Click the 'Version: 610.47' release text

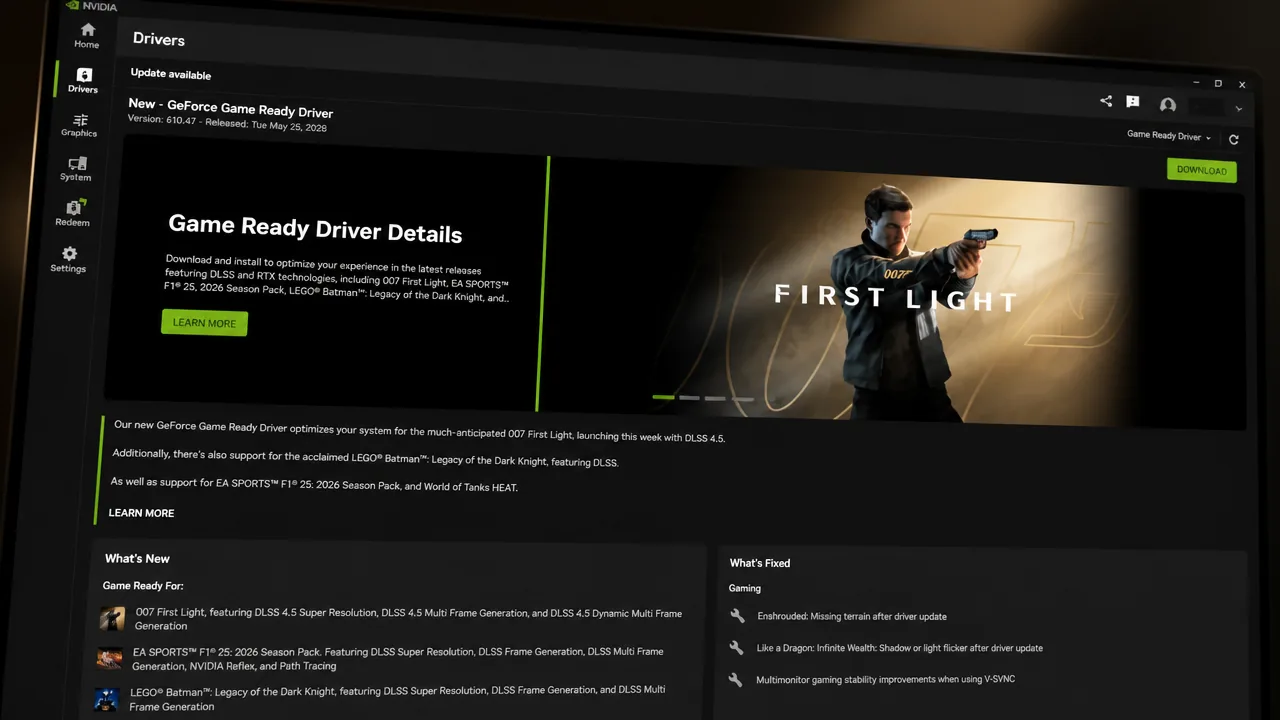(x=227, y=123)
